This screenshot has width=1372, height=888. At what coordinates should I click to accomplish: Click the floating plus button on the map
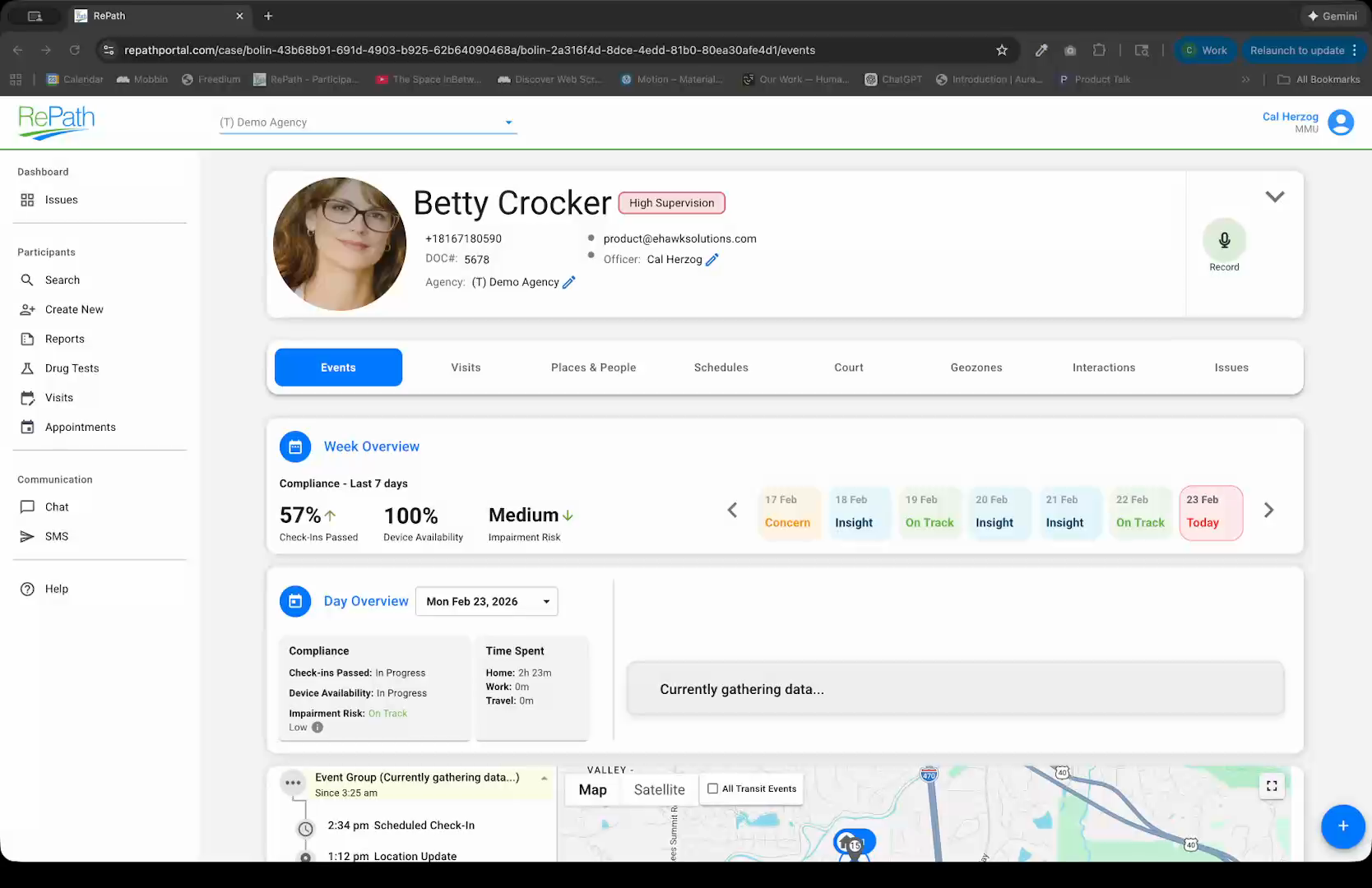pyautogui.click(x=1343, y=826)
